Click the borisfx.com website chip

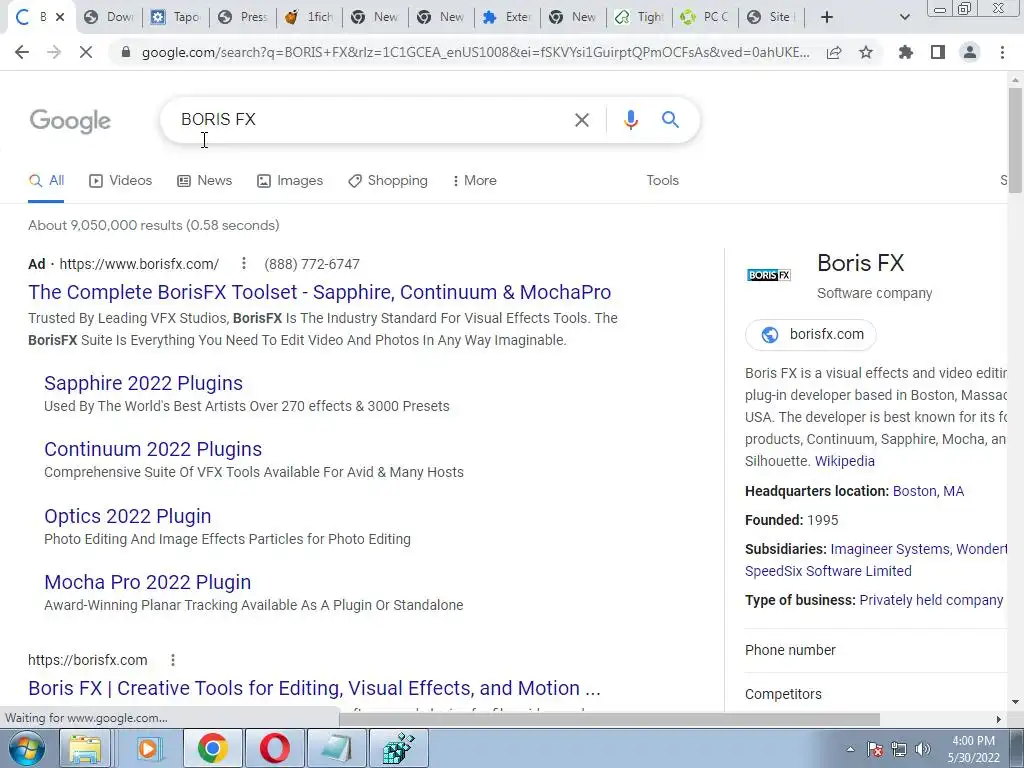(x=811, y=334)
